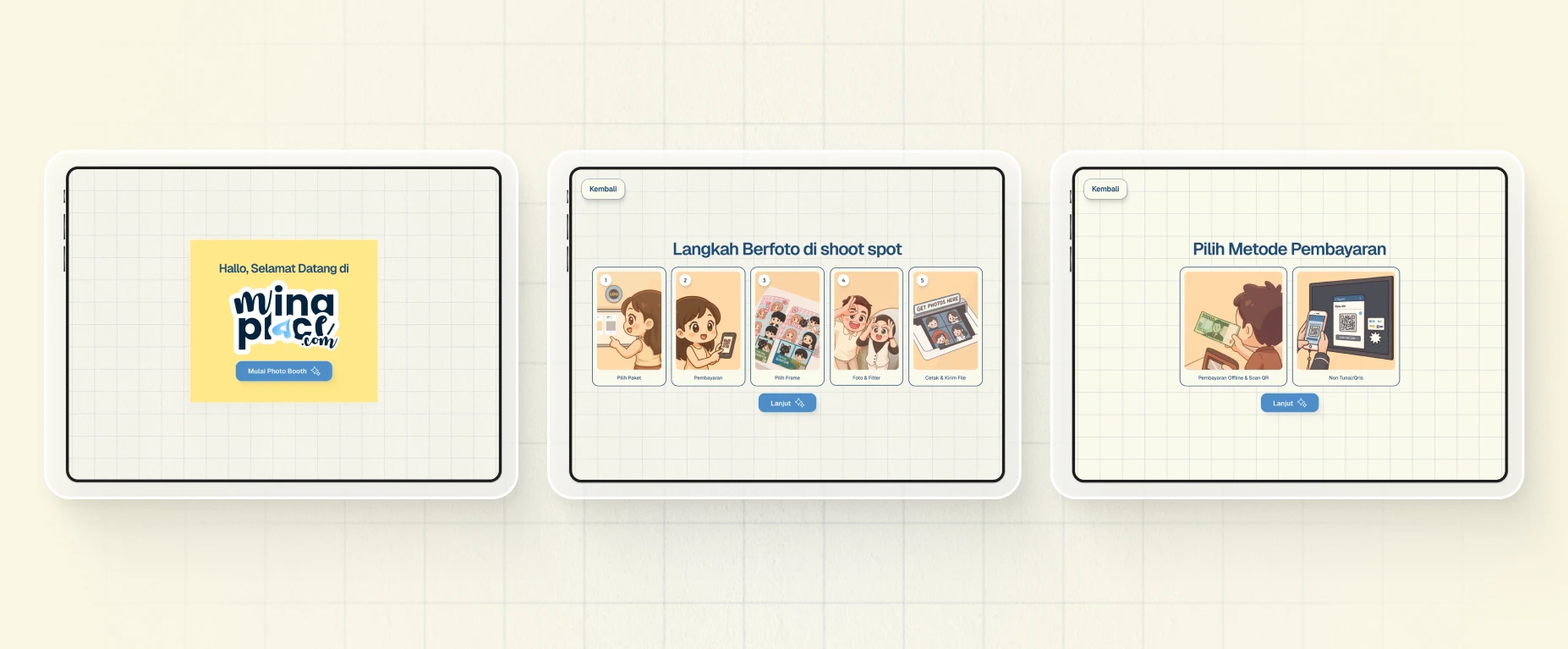Click sparkle icon on Langkah Berfoto's Lanjut button

[800, 403]
